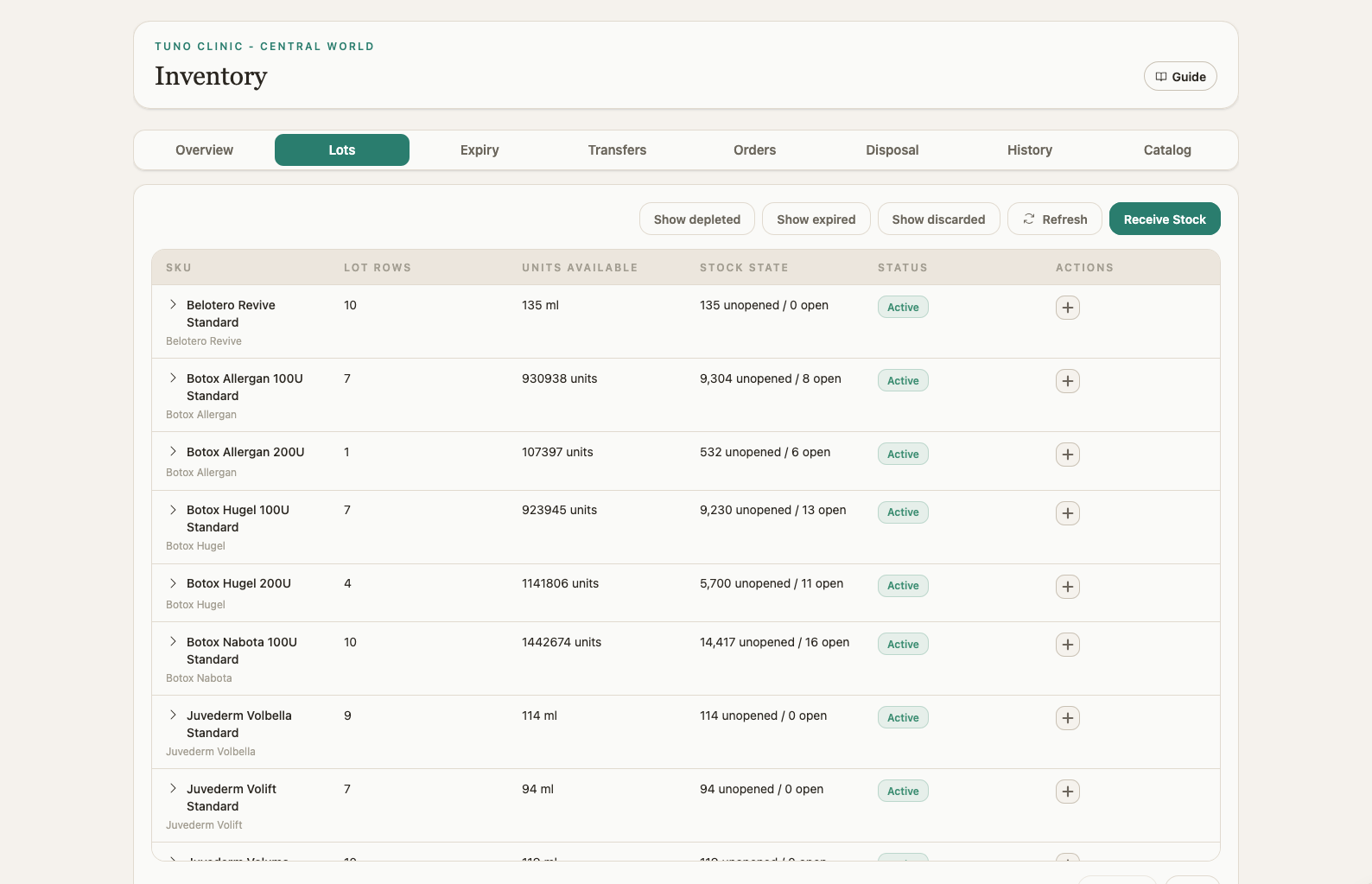Refresh the lots list

pos(1055,219)
